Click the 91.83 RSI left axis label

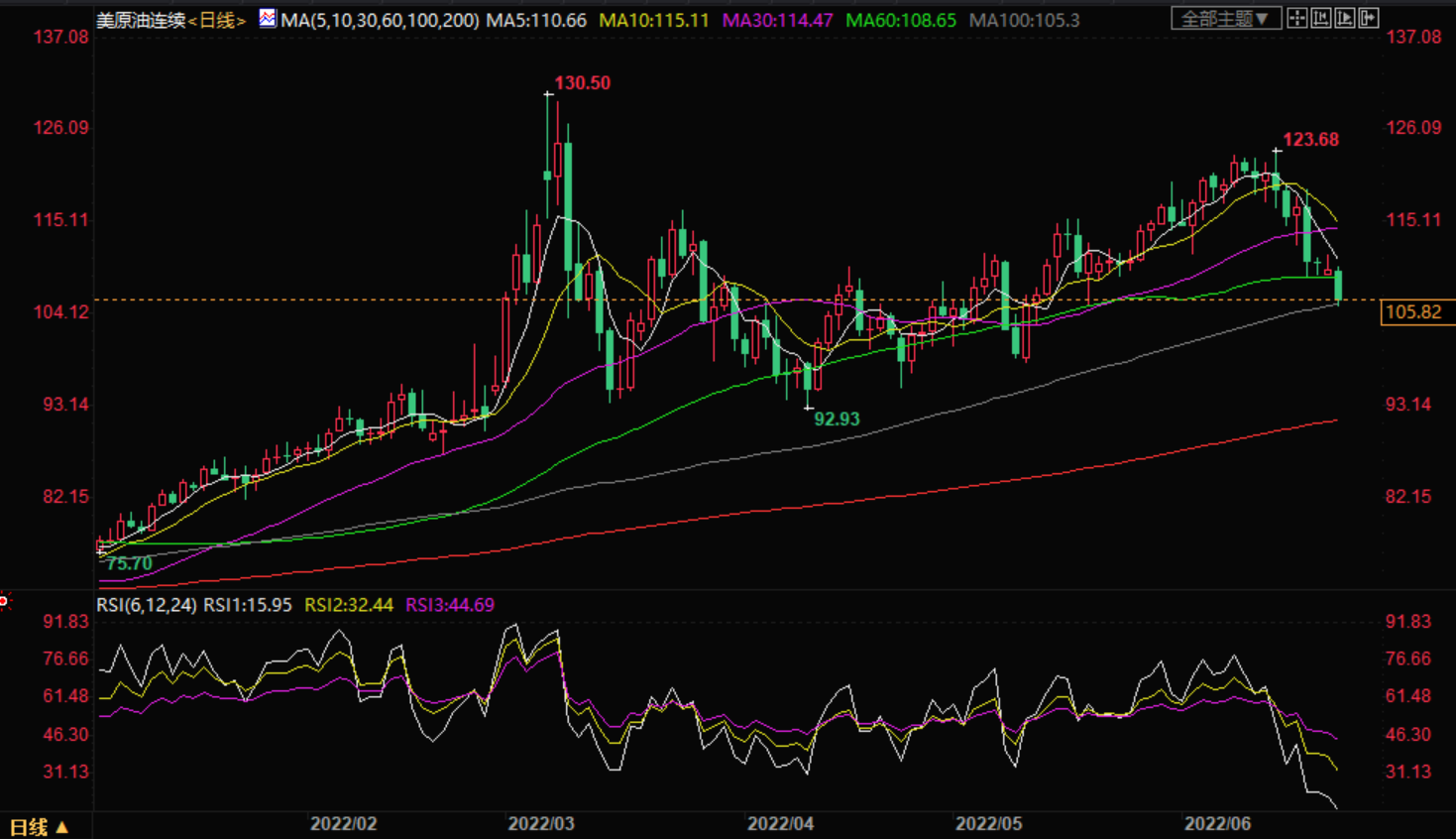point(65,622)
